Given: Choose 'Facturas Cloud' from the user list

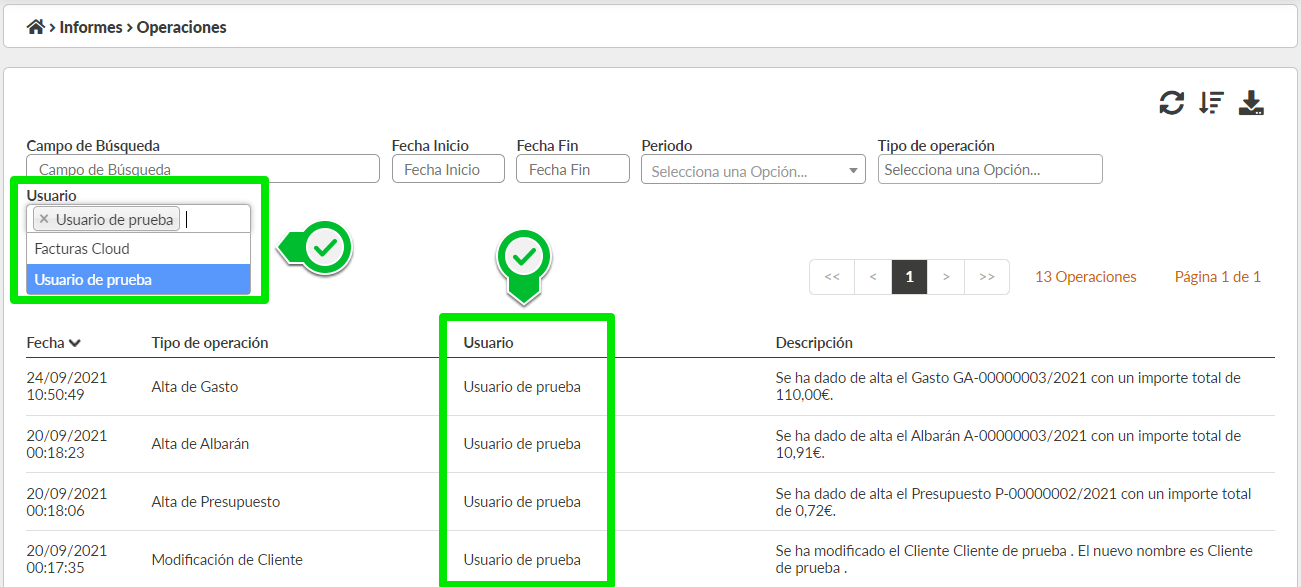Looking at the screenshot, I should [x=138, y=249].
